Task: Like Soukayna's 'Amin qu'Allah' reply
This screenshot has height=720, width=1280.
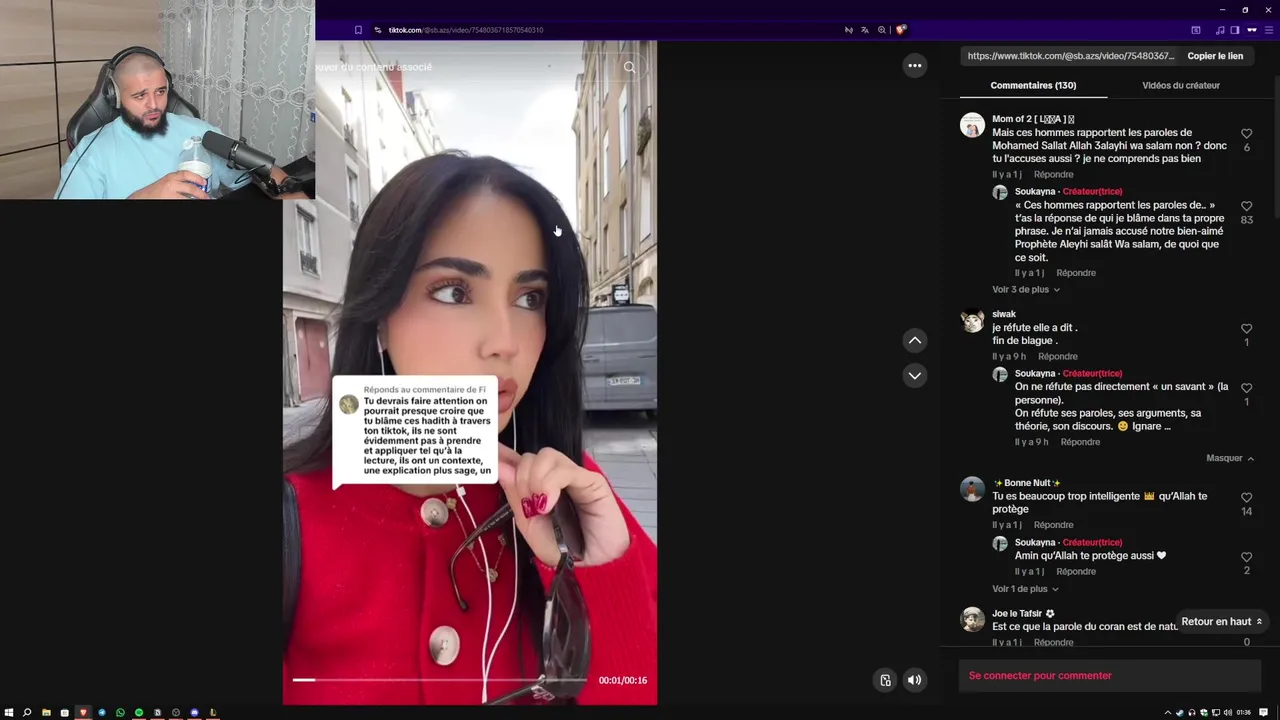Action: click(x=1246, y=557)
